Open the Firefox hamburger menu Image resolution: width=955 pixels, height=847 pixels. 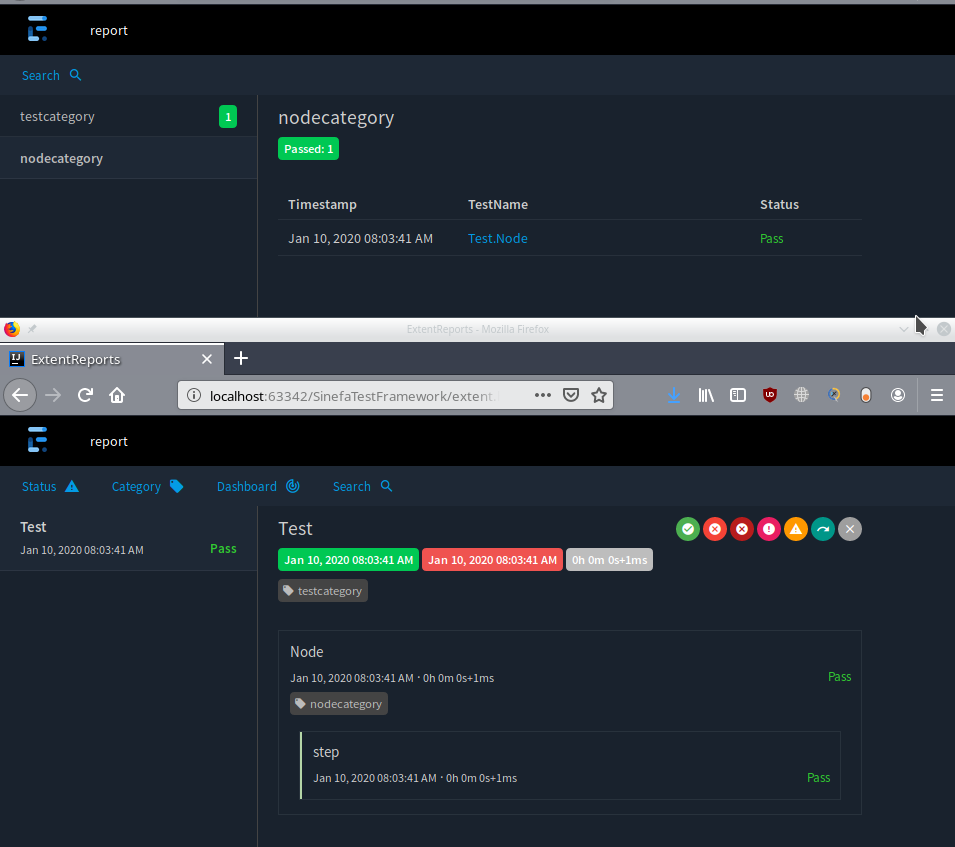(937, 395)
